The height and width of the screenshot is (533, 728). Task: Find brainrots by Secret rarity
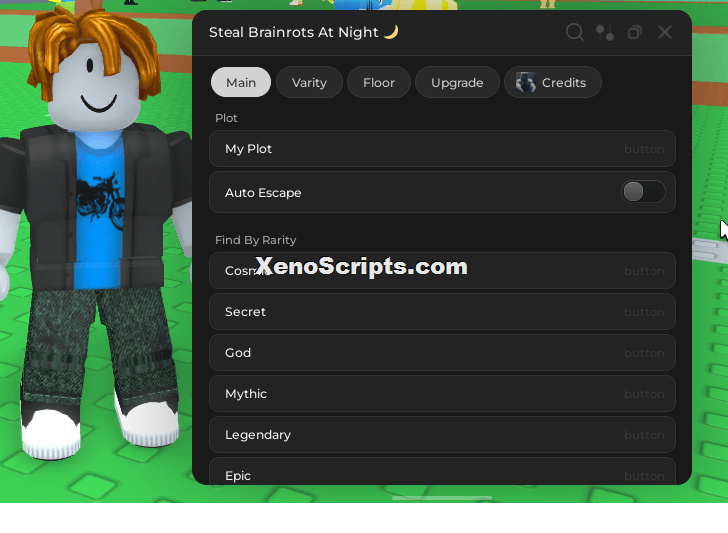[442, 312]
